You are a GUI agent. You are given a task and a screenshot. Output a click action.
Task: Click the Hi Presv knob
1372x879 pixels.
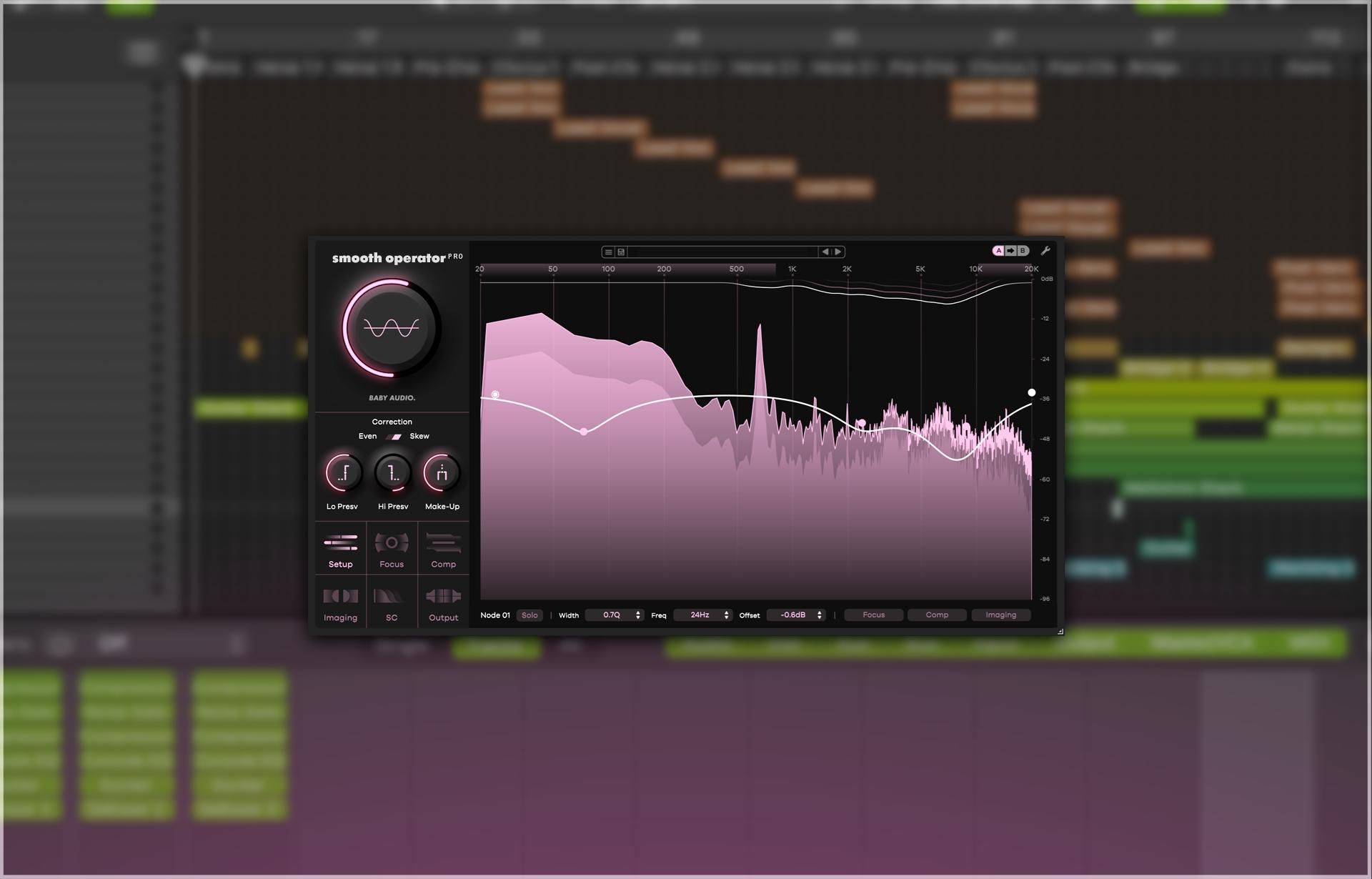click(x=392, y=472)
